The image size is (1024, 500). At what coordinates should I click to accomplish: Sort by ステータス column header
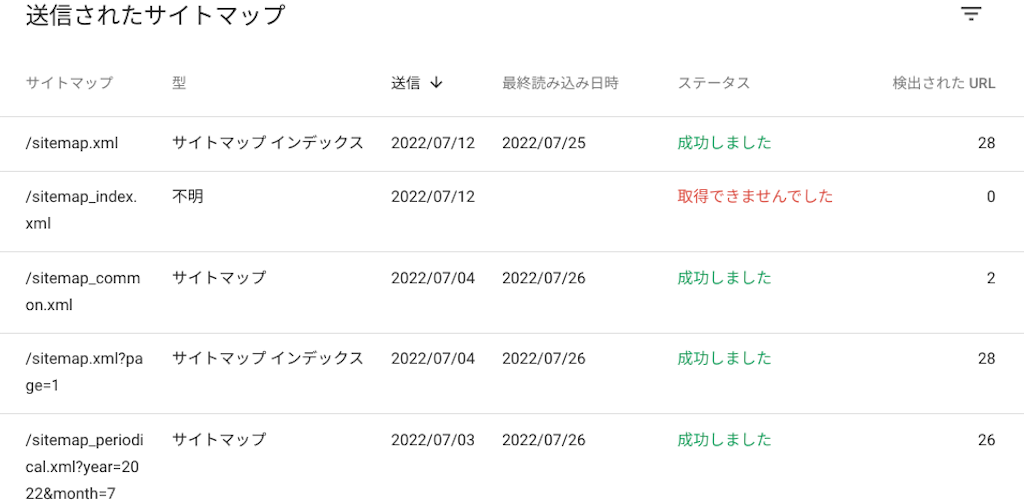(714, 83)
